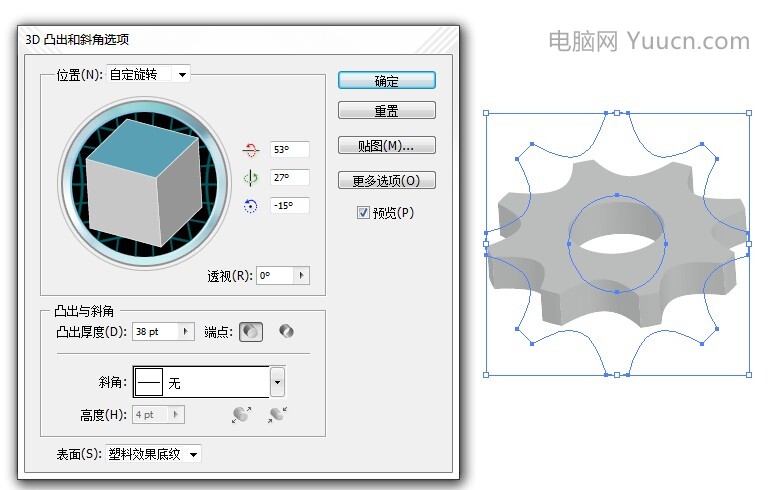This screenshot has width=776, height=490.
Task: Click the 更多选项(O) more options button
Action: coord(387,181)
